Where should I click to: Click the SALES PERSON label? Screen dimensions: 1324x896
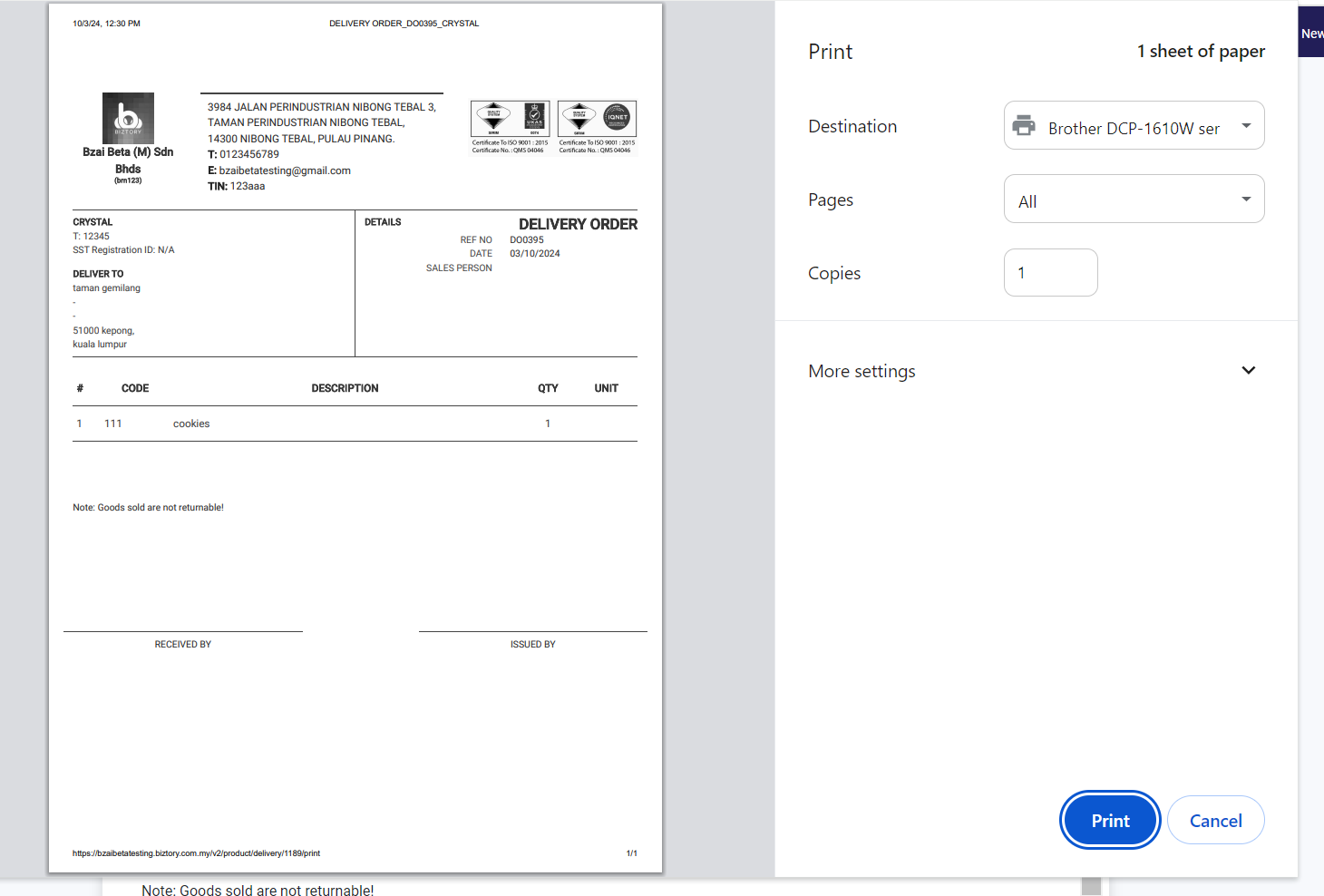(x=459, y=268)
